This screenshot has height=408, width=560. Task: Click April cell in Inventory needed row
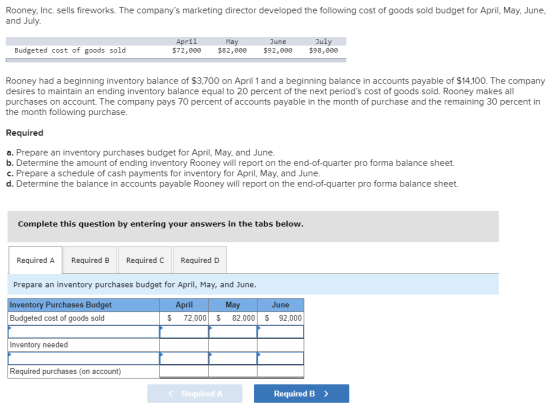(x=184, y=345)
